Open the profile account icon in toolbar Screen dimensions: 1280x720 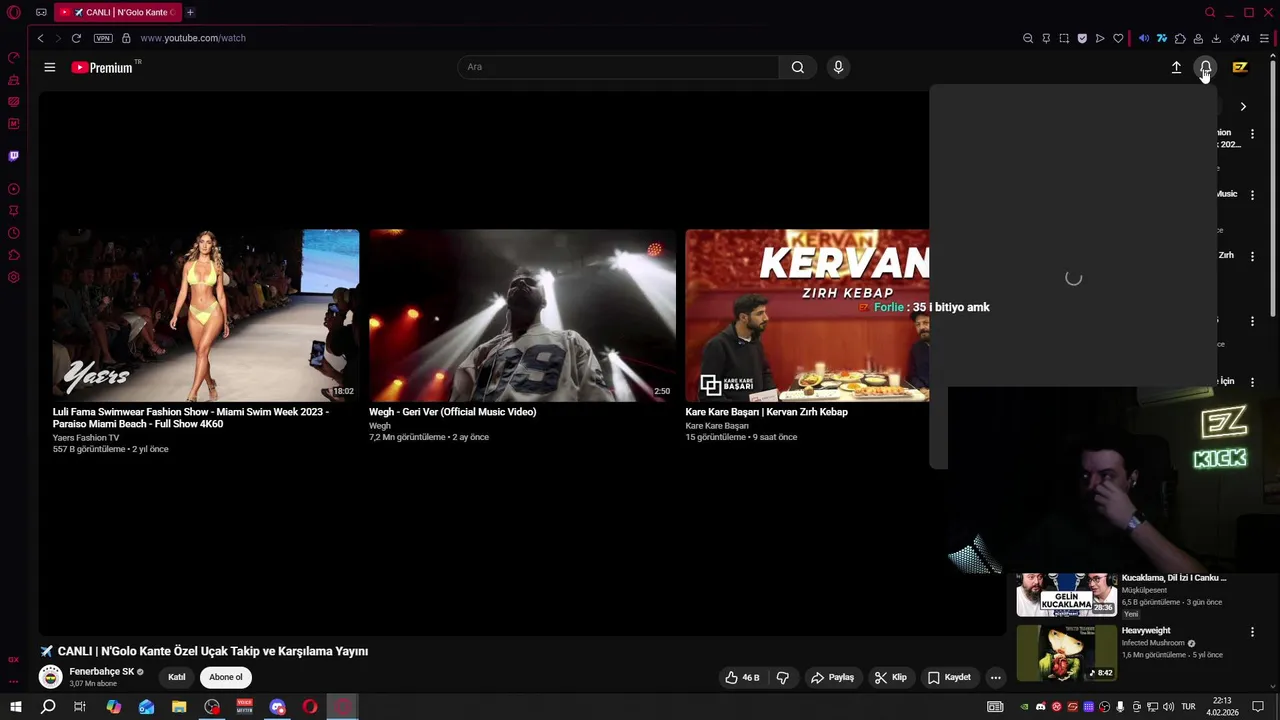(x=1198, y=38)
